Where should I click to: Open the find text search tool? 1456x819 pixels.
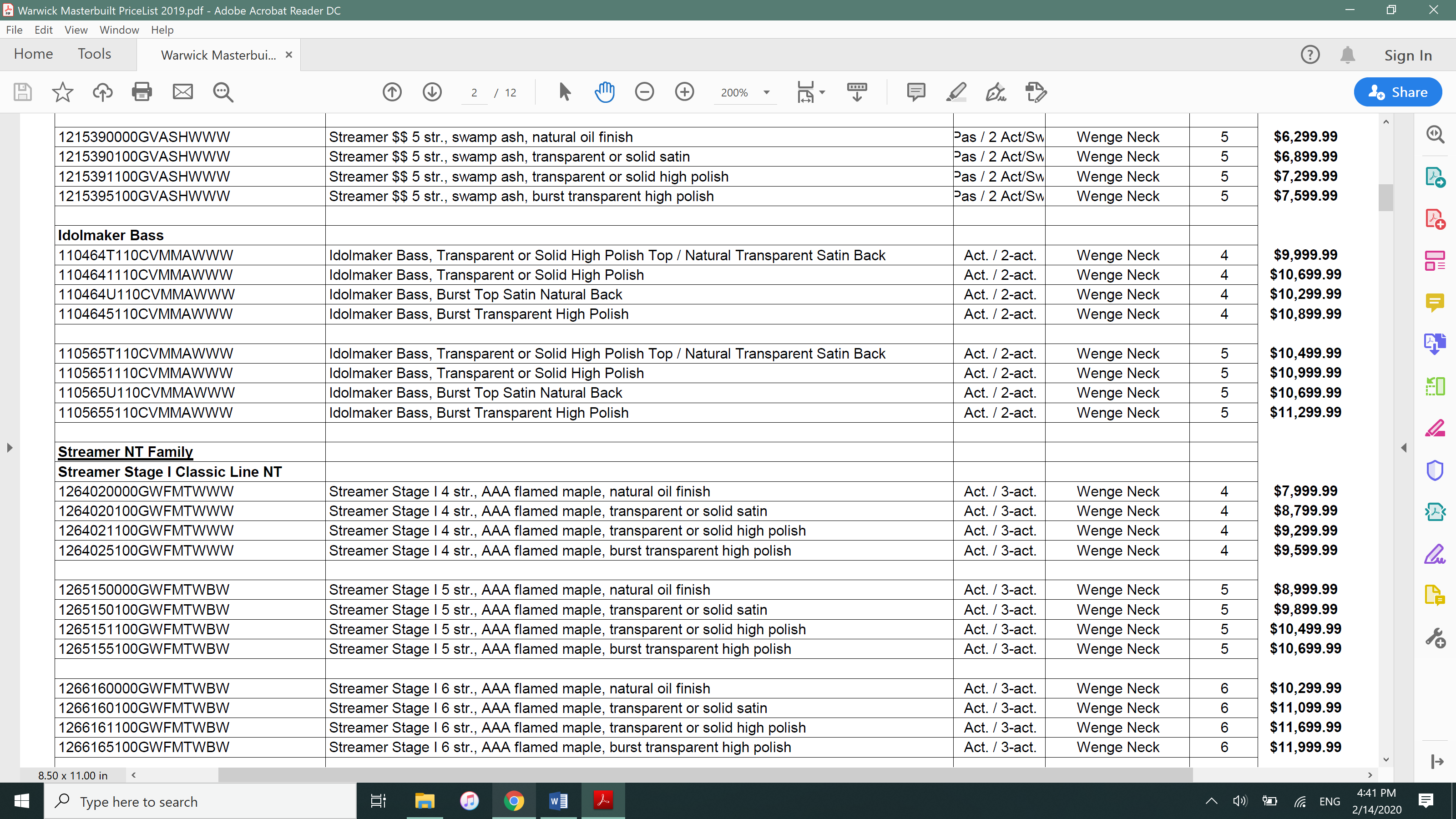tap(222, 91)
